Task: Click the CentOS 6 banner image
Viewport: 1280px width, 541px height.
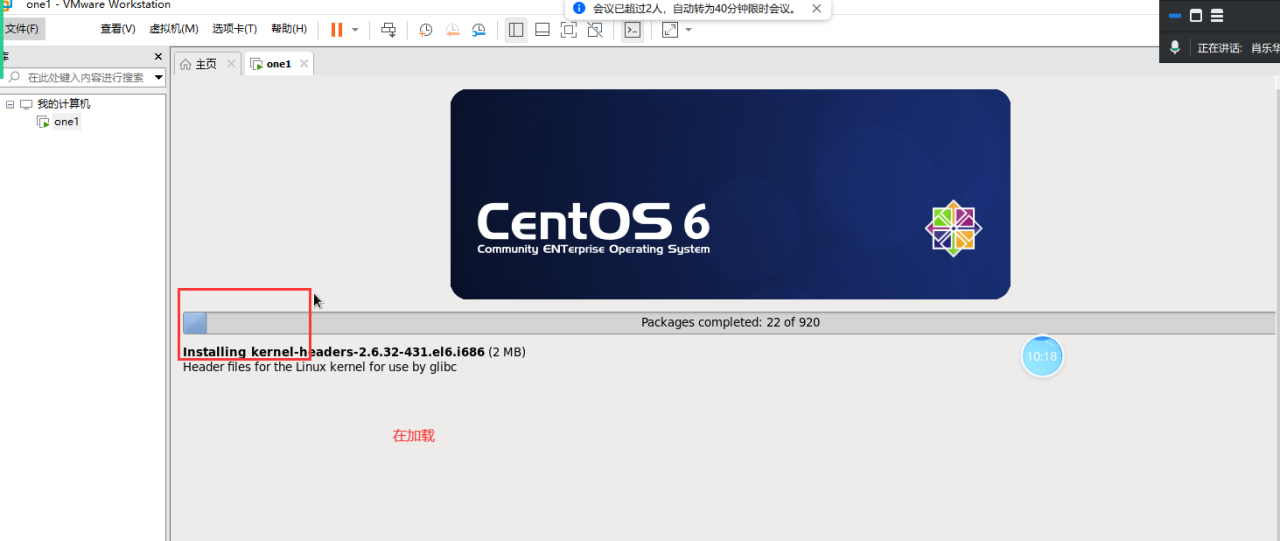Action: tap(730, 194)
